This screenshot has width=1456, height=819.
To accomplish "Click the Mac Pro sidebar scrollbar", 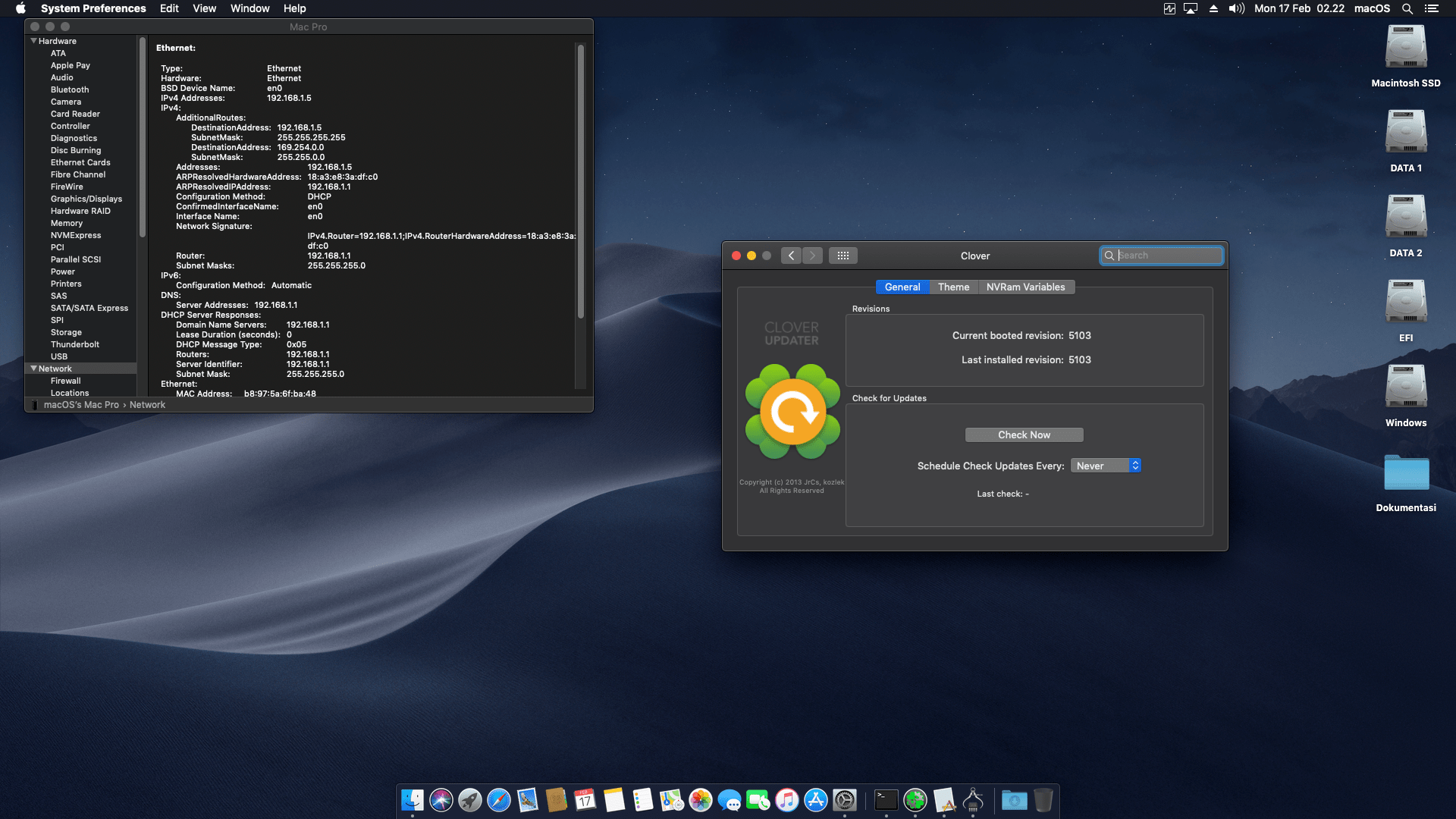I will pyautogui.click(x=143, y=136).
